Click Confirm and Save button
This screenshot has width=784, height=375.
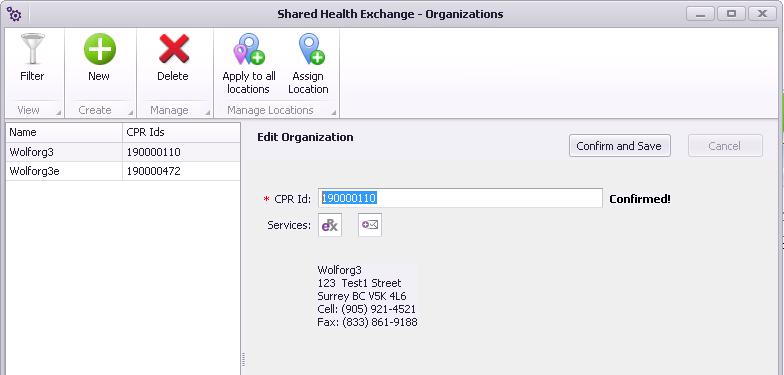(620, 146)
